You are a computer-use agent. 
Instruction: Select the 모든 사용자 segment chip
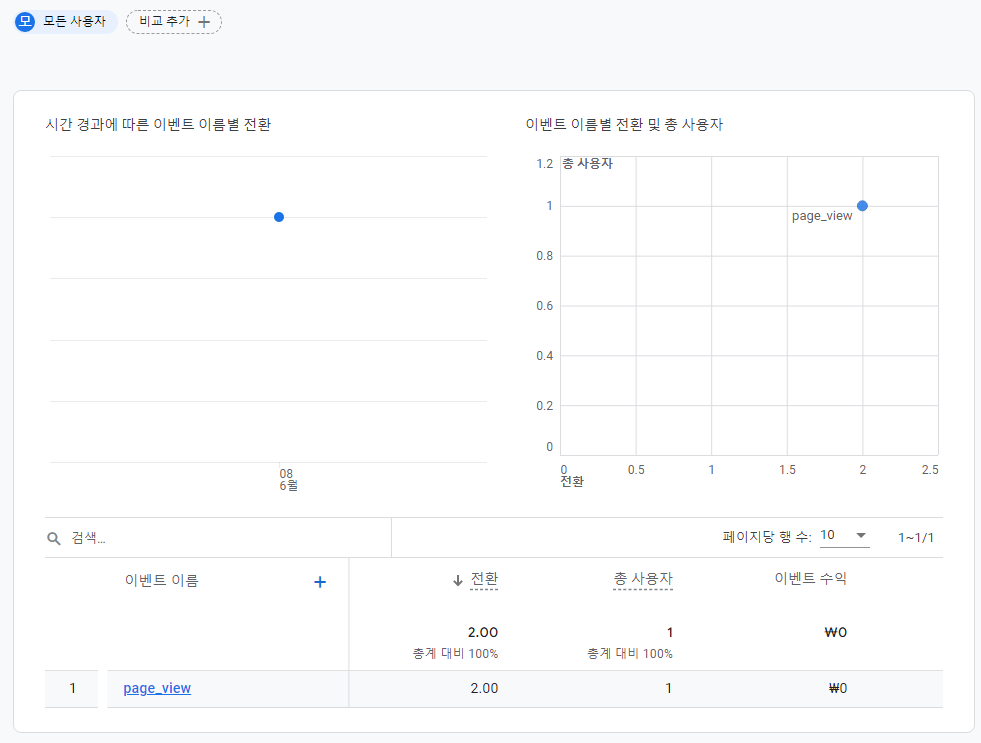click(x=65, y=21)
